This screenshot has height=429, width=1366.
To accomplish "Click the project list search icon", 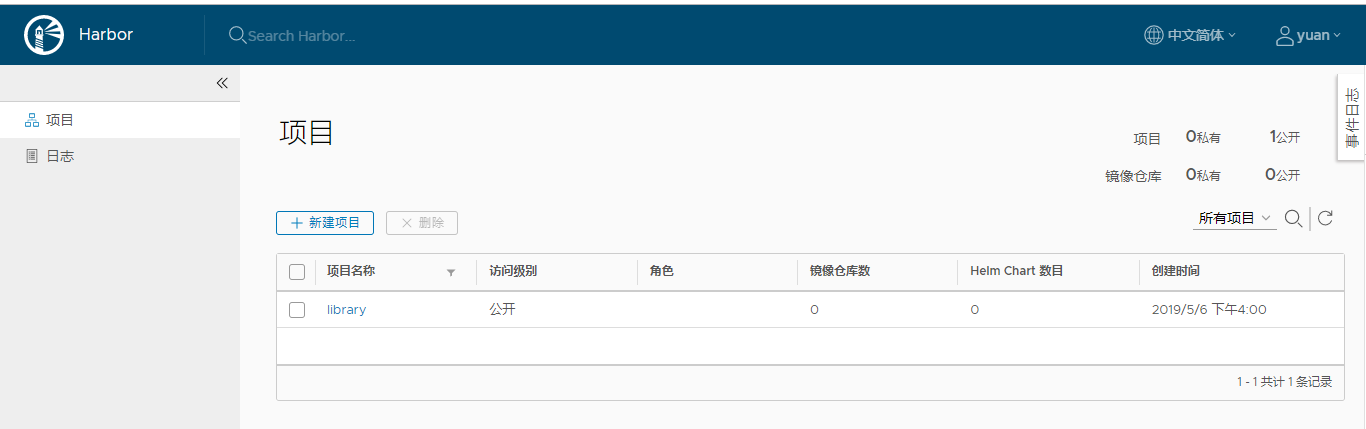I will [1293, 218].
